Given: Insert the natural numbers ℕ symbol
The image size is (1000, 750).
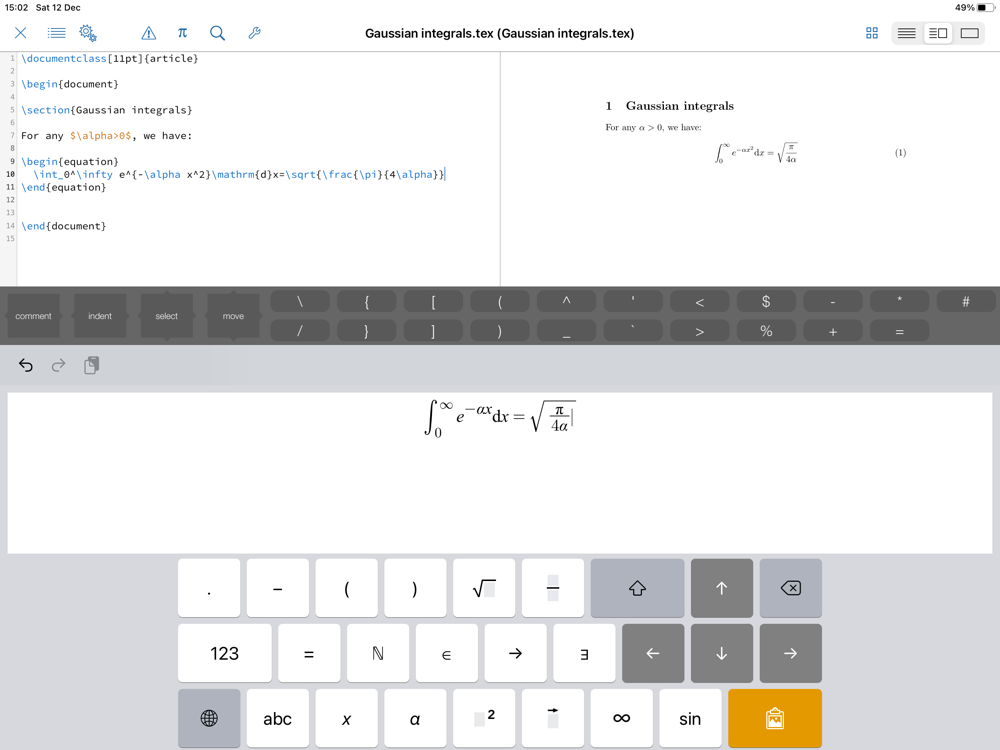Looking at the screenshot, I should point(378,654).
